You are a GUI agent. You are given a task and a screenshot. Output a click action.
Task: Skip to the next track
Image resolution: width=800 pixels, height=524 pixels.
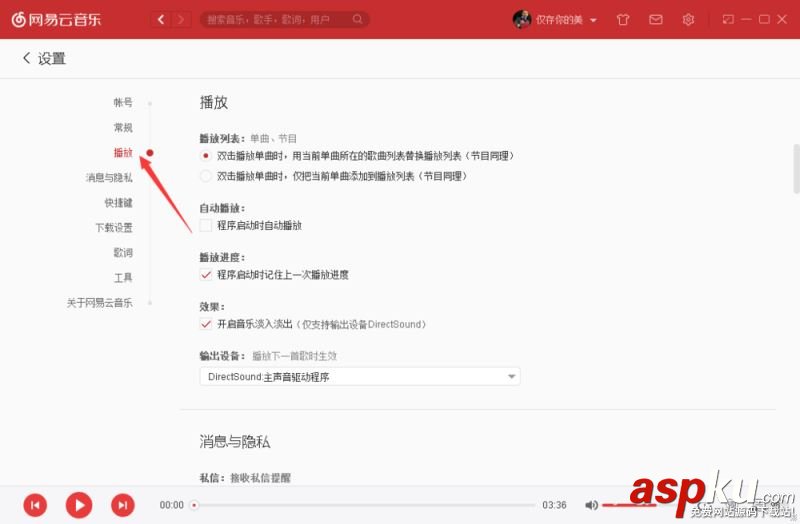[122, 505]
